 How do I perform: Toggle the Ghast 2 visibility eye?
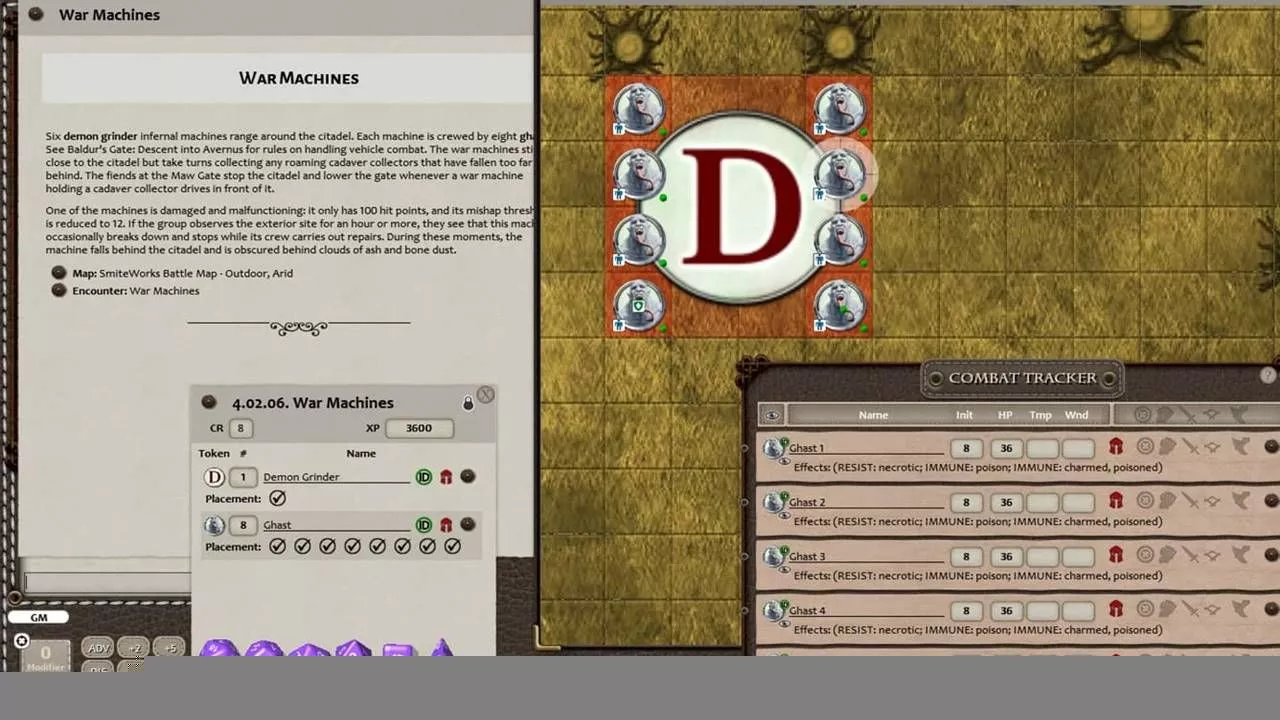click(783, 516)
